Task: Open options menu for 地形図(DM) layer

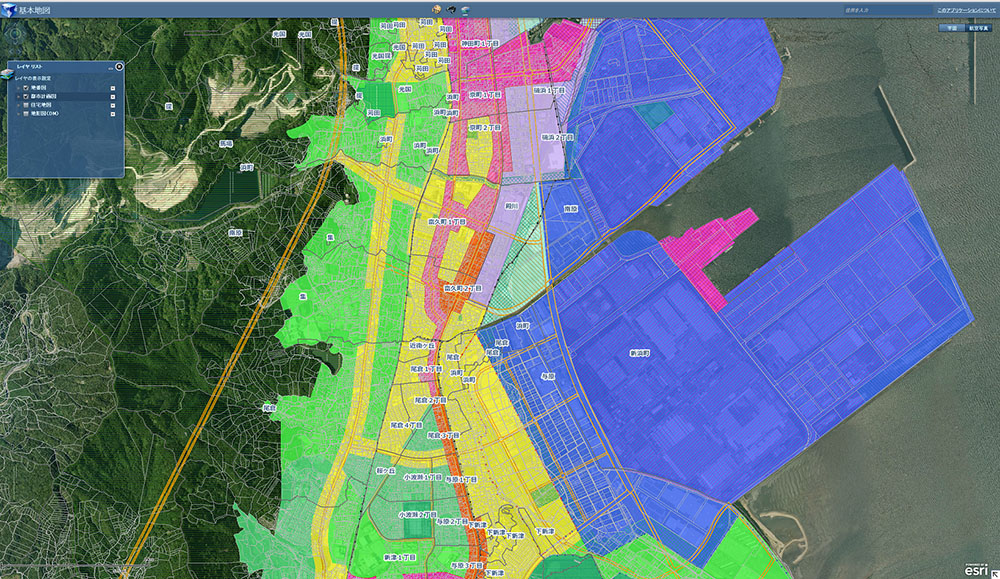Action: click(113, 113)
